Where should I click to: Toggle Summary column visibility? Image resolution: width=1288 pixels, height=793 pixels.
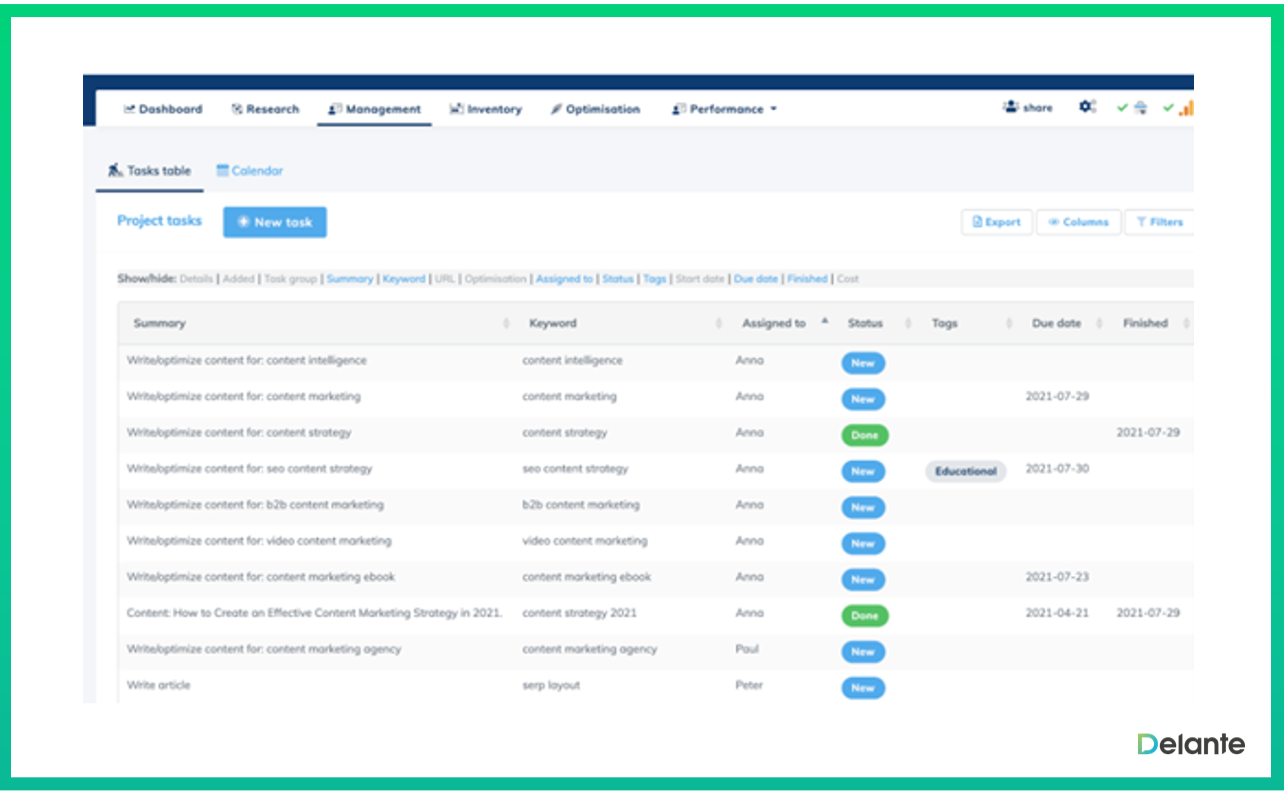[x=350, y=279]
